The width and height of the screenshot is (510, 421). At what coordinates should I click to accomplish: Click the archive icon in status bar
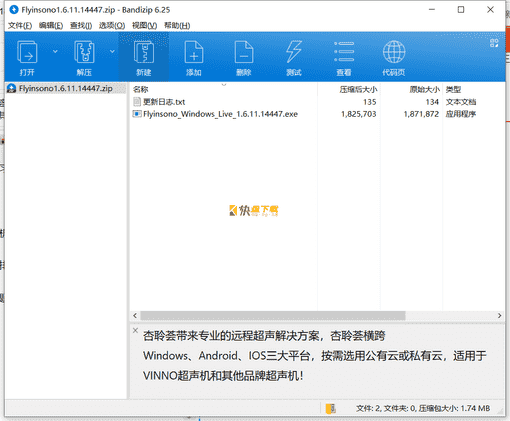331,408
